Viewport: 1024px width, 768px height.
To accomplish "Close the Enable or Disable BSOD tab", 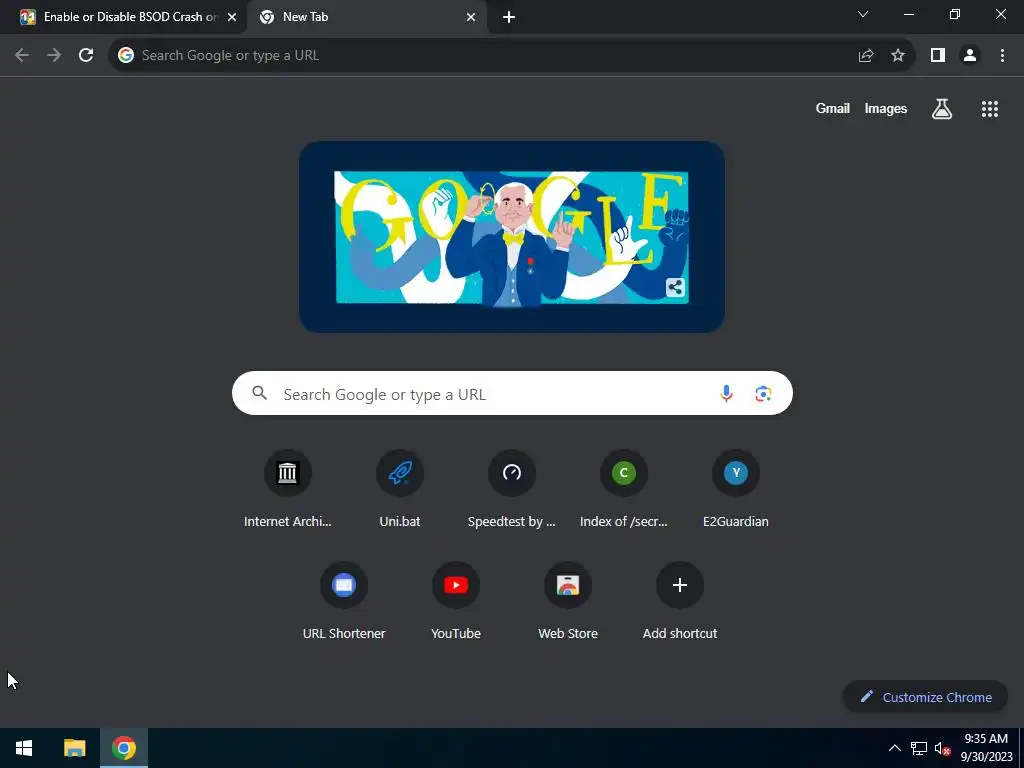I will tap(232, 18).
